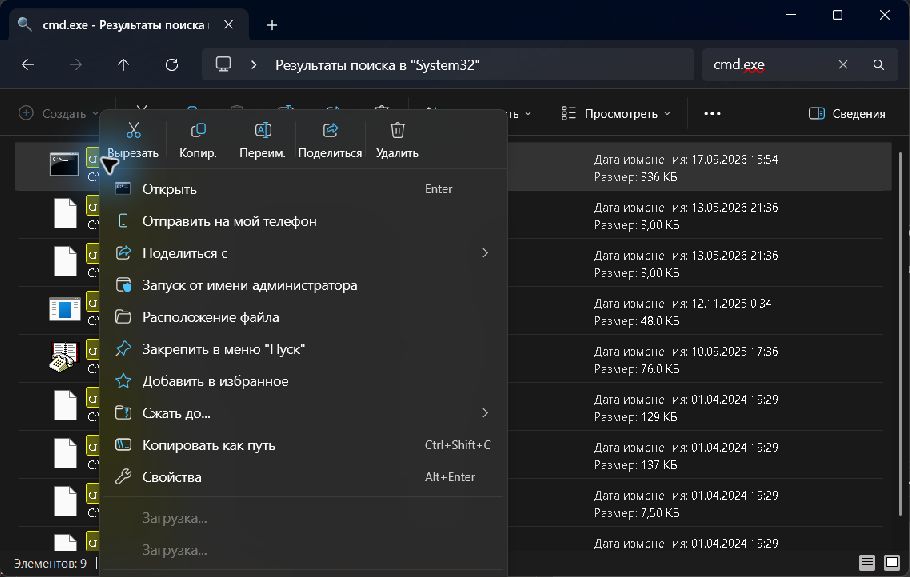Select Добавить в избранное
The image size is (910, 577).
click(302, 381)
